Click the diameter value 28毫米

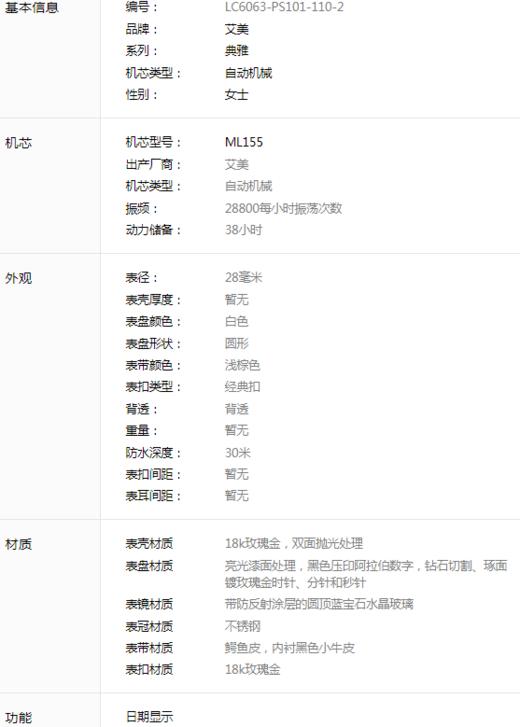point(243,277)
